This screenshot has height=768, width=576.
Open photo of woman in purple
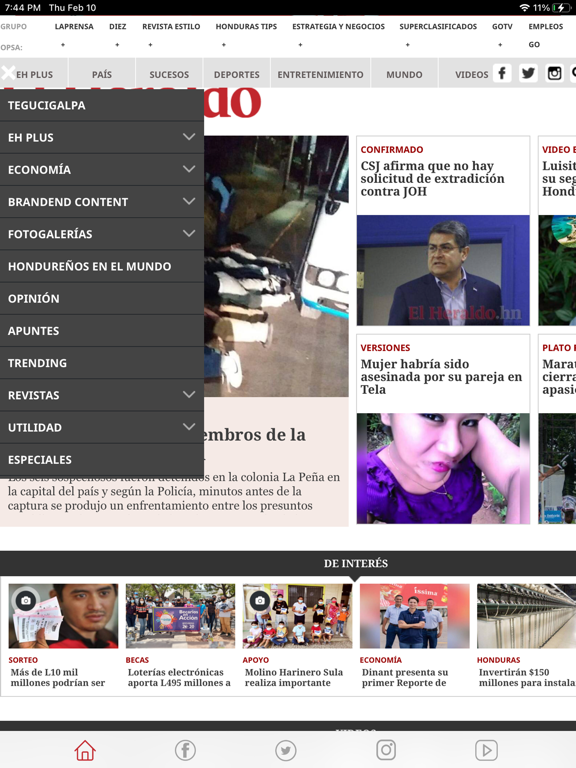443,468
